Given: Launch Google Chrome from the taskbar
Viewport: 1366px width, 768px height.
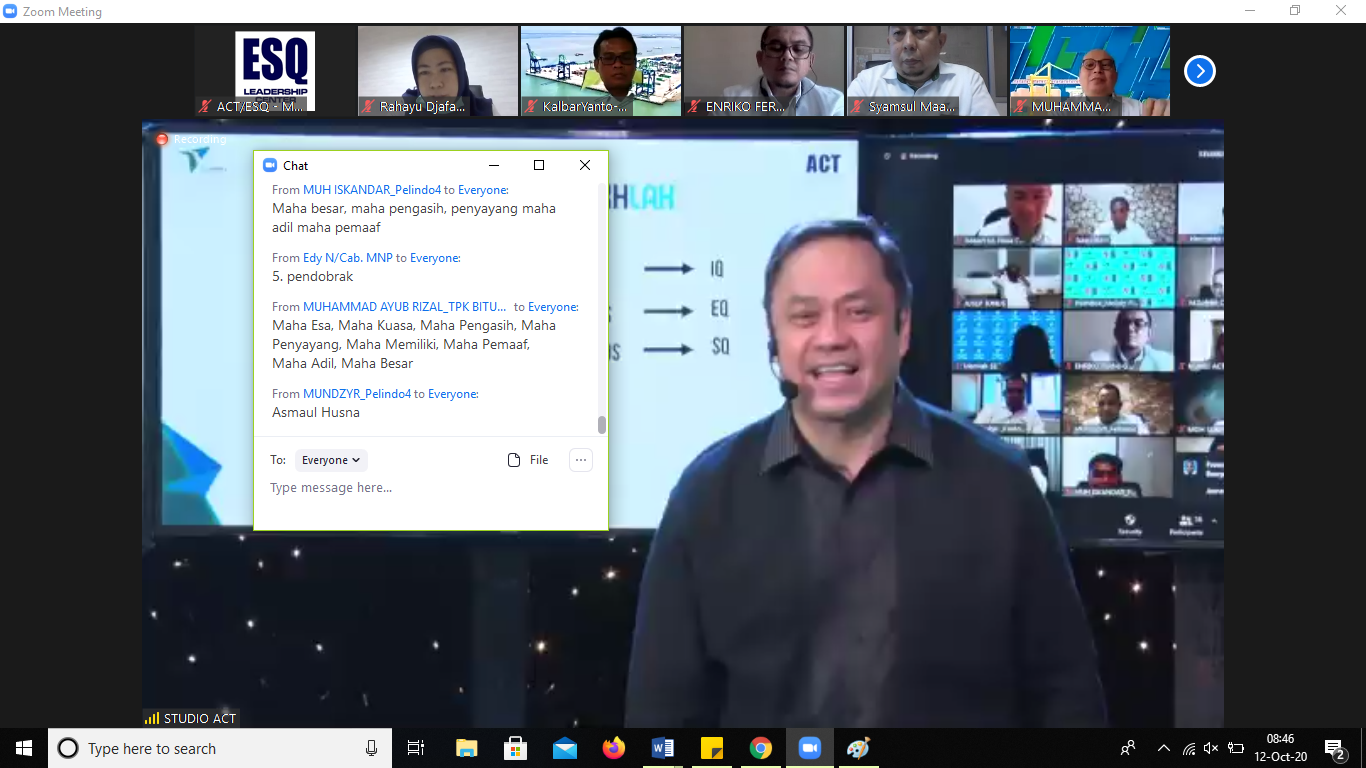Looking at the screenshot, I should click(761, 748).
